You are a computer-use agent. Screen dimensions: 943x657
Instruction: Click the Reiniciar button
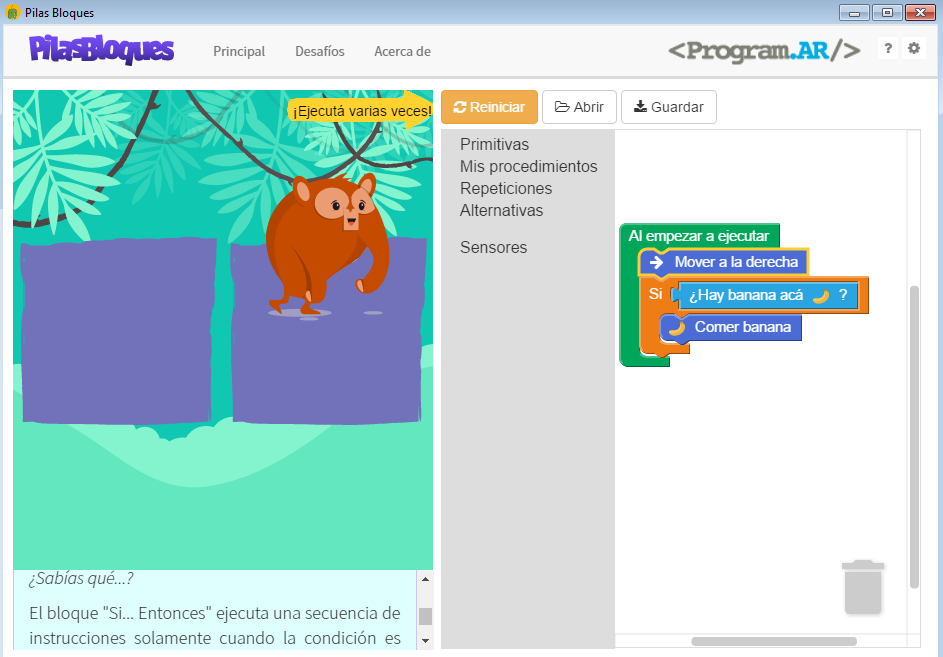tap(489, 107)
